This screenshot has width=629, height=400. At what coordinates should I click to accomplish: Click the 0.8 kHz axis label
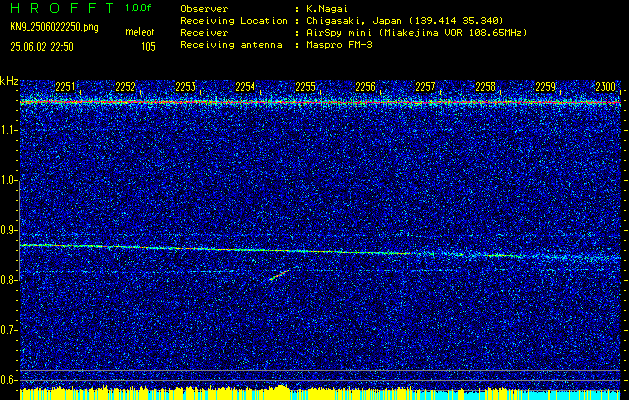point(9,280)
